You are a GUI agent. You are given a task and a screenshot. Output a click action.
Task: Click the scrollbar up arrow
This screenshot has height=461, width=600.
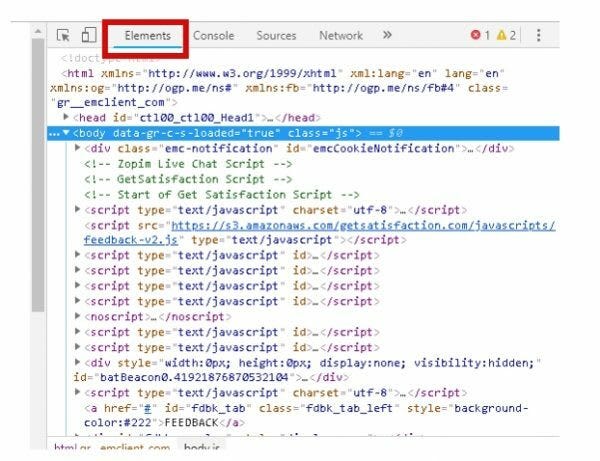38,31
